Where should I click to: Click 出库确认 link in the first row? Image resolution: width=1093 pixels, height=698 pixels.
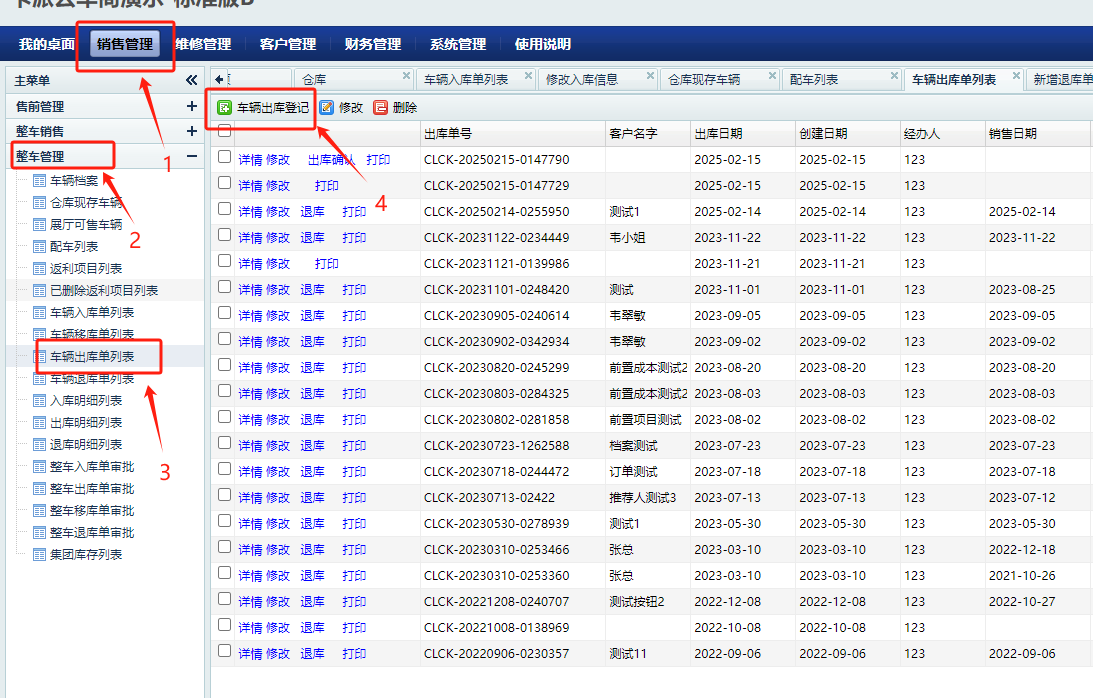click(331, 160)
